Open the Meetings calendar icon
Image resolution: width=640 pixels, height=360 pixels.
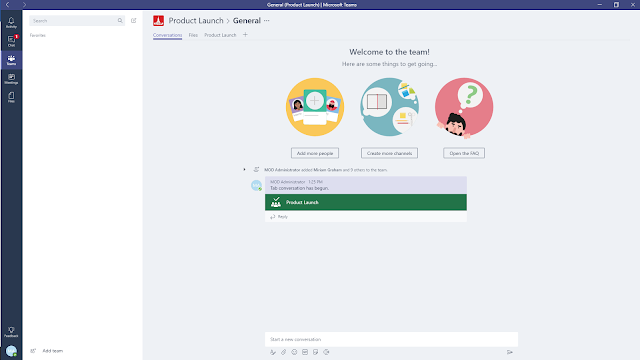(x=11, y=79)
